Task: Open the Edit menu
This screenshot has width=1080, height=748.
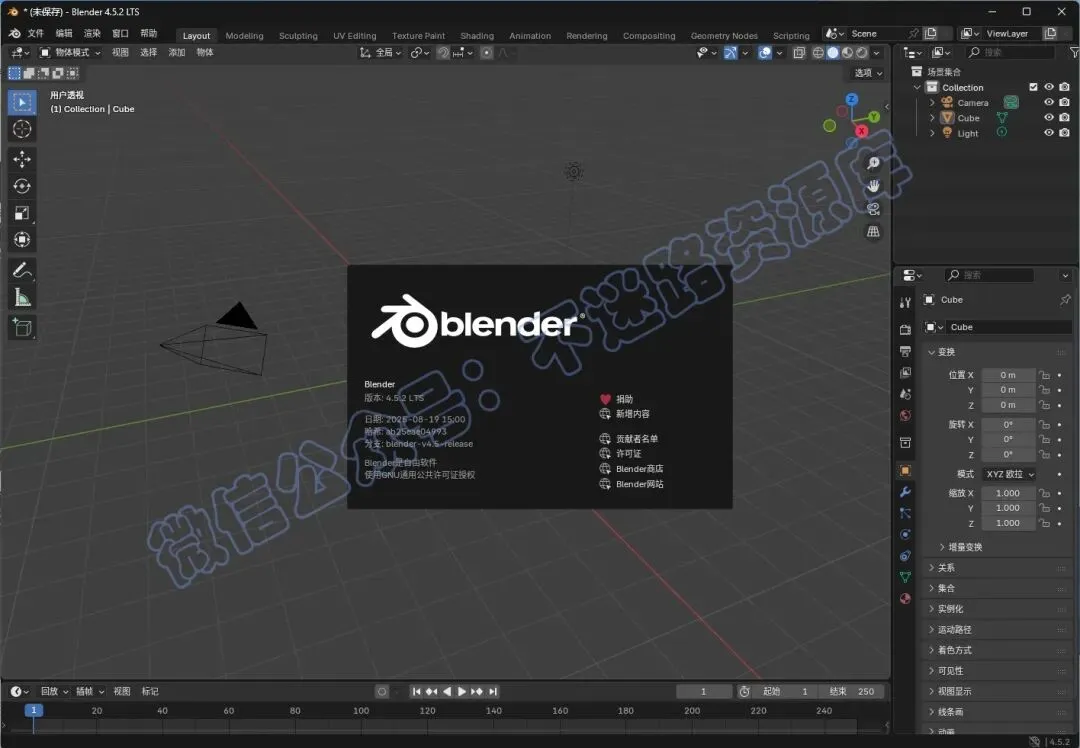Action: click(x=63, y=33)
